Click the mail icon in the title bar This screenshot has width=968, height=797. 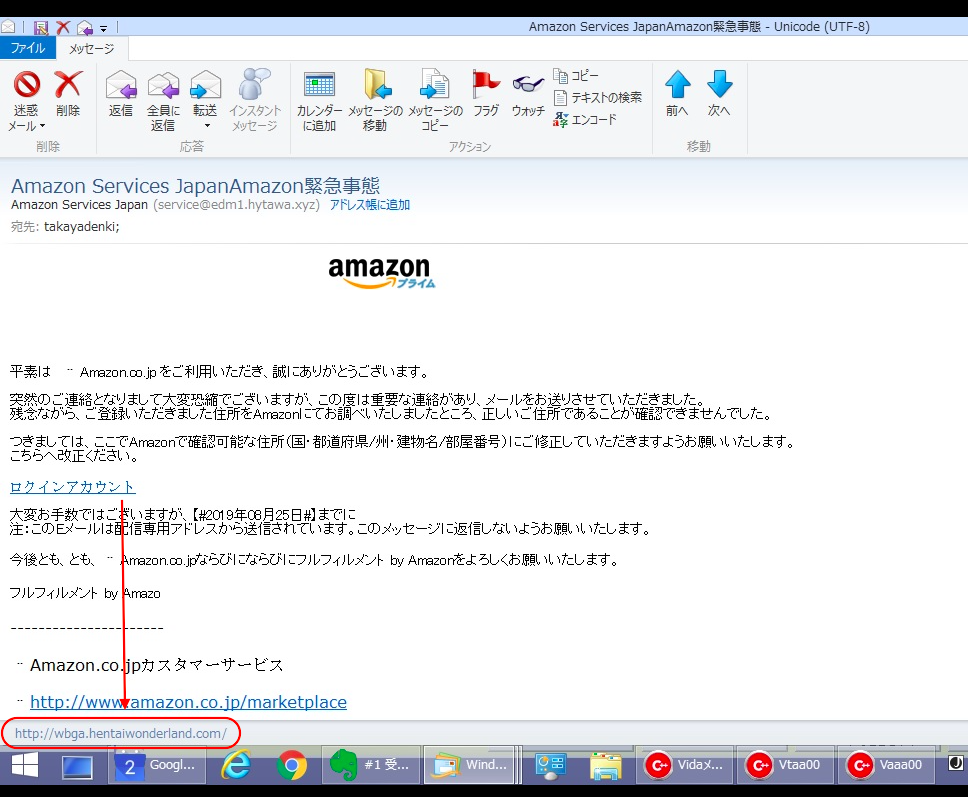8,27
